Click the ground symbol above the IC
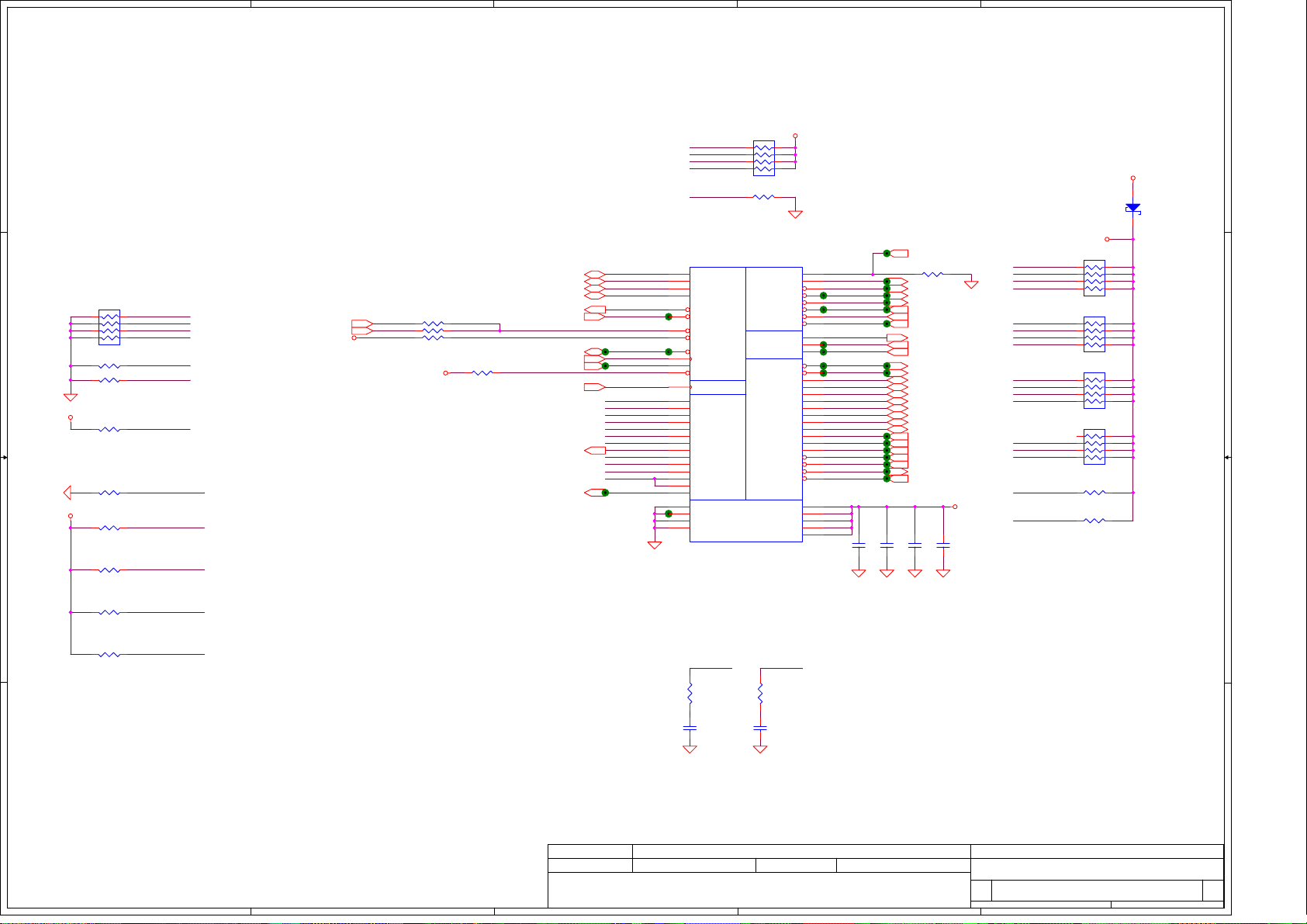 [795, 214]
